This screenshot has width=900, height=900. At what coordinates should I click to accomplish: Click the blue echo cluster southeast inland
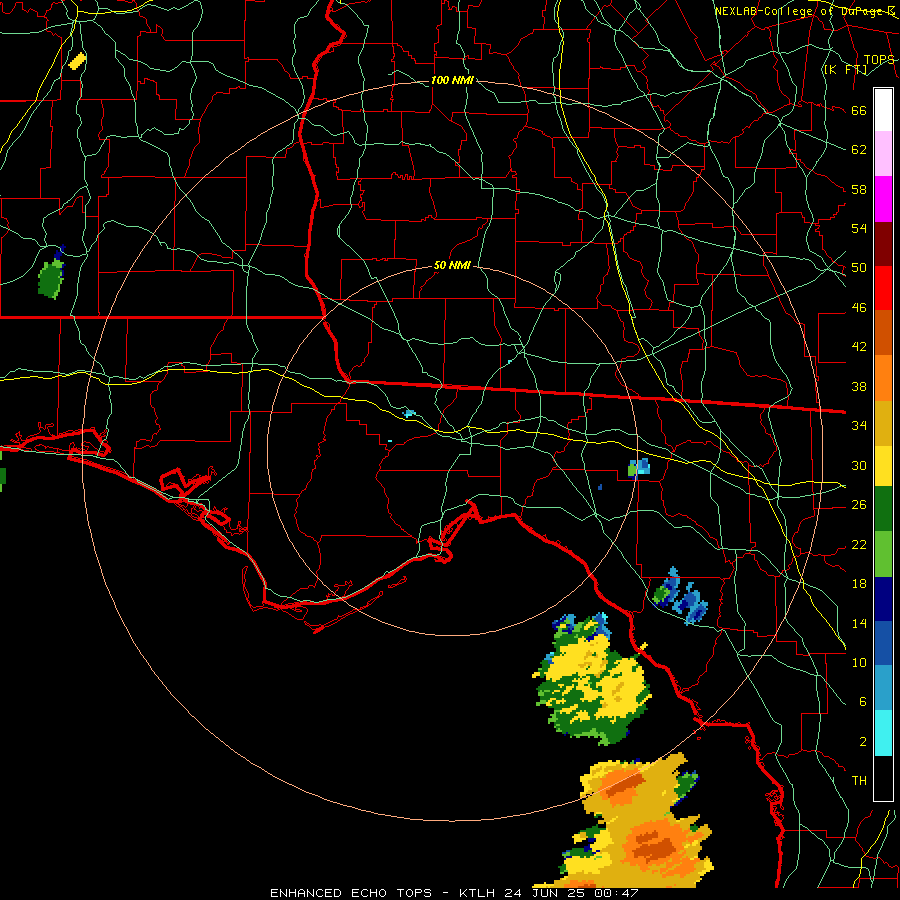[x=681, y=598]
